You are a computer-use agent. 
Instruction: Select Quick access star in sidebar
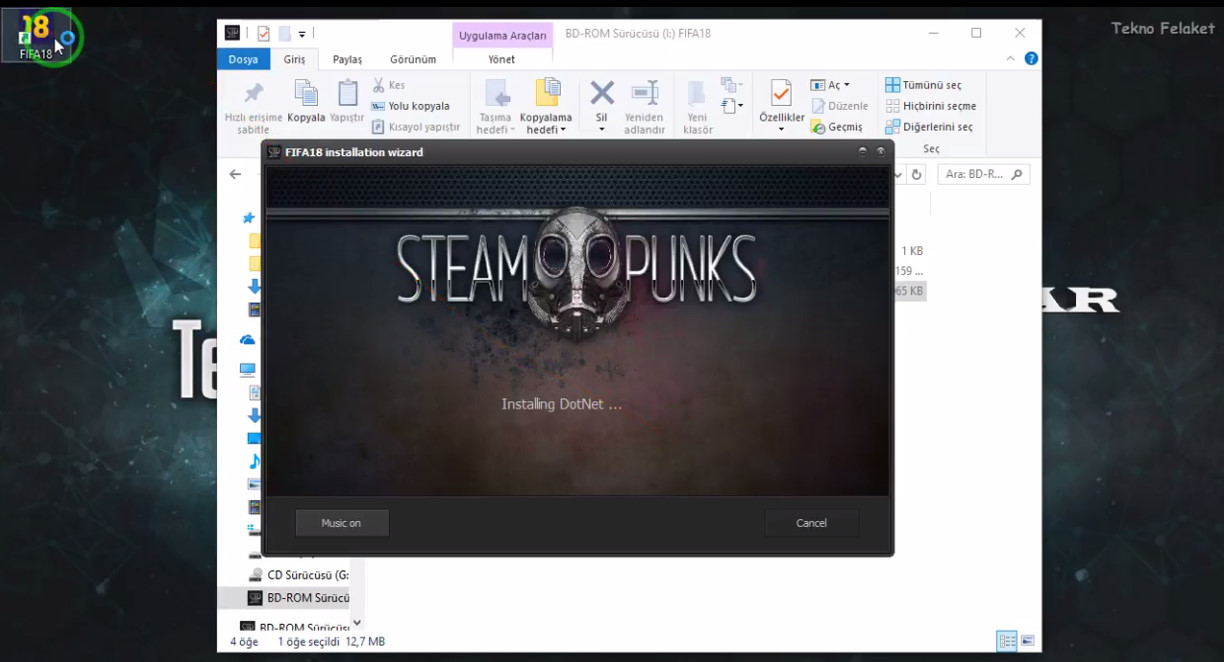[248, 217]
